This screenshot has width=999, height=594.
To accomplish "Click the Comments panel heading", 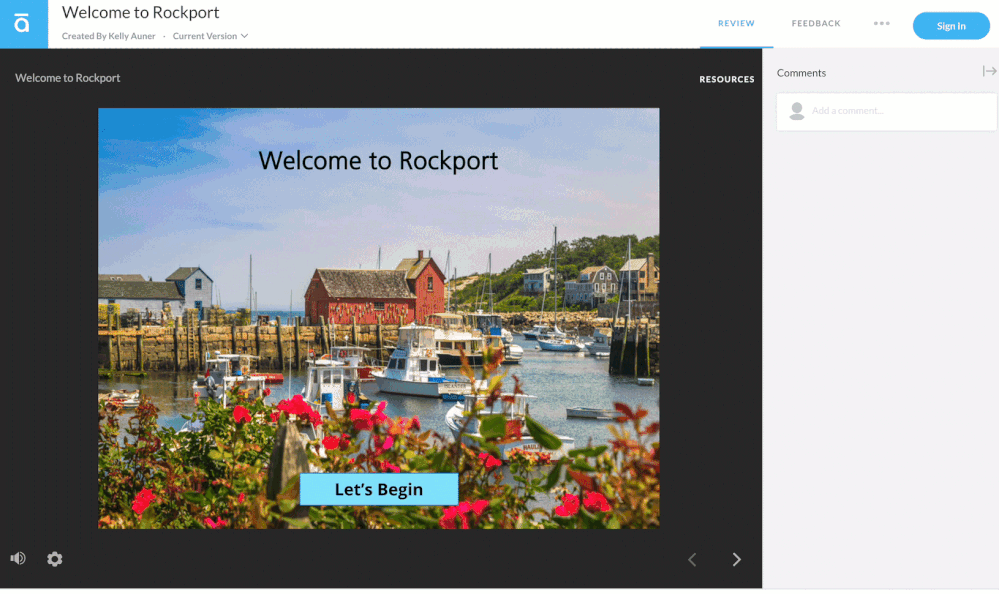I will (801, 73).
